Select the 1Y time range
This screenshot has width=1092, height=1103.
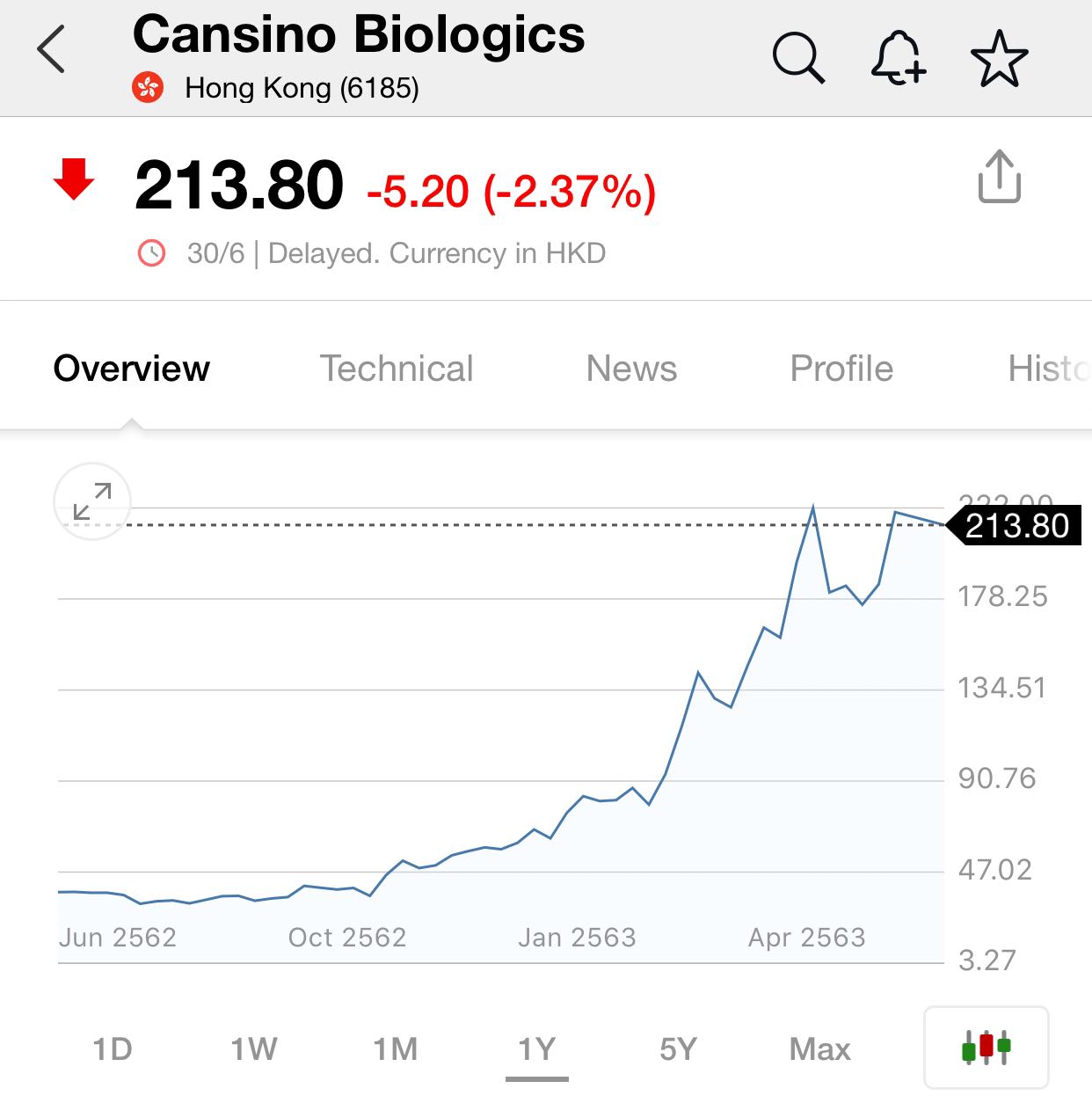[536, 1048]
